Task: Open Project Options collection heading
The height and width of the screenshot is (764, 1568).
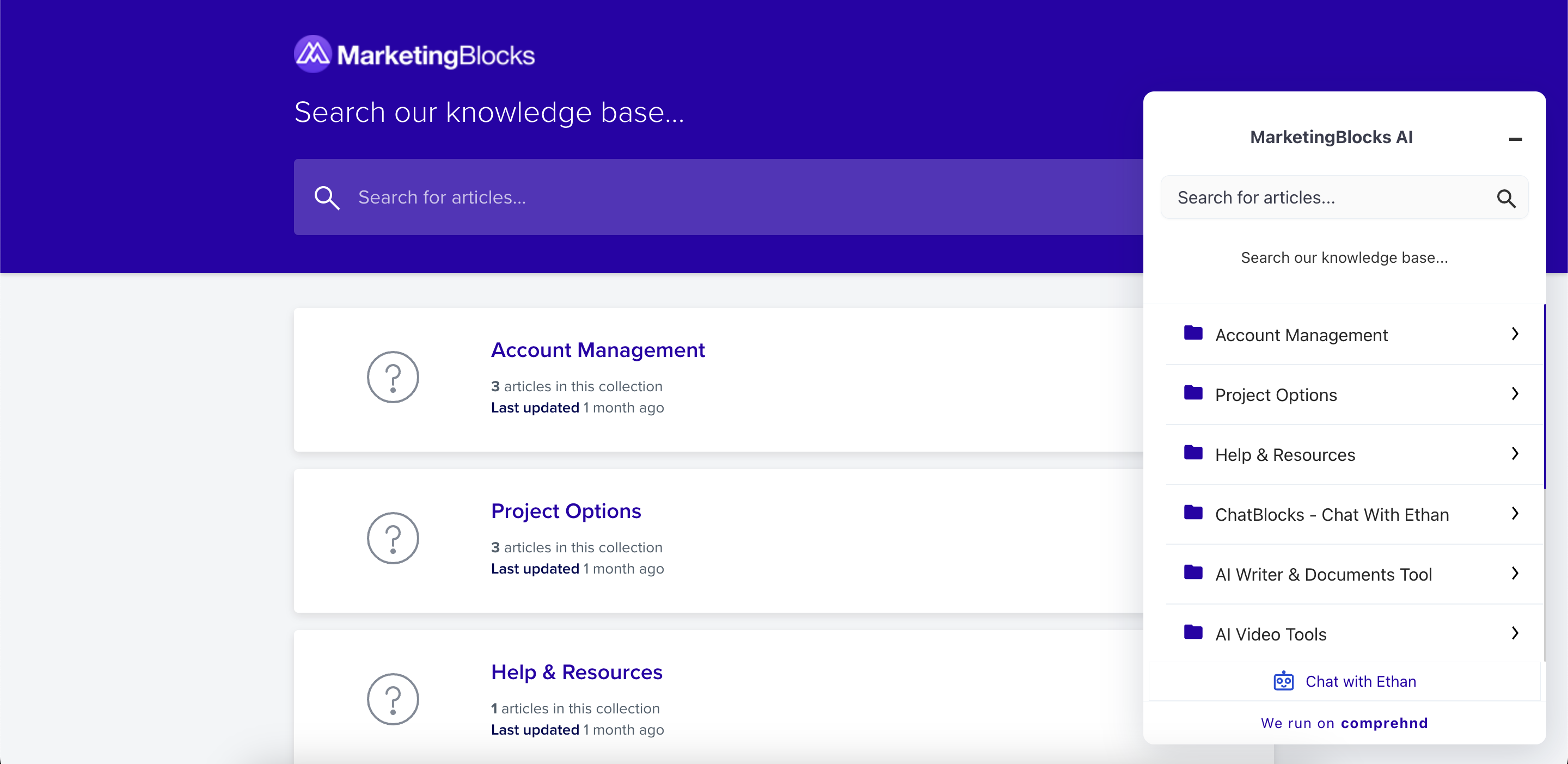Action: coord(566,511)
